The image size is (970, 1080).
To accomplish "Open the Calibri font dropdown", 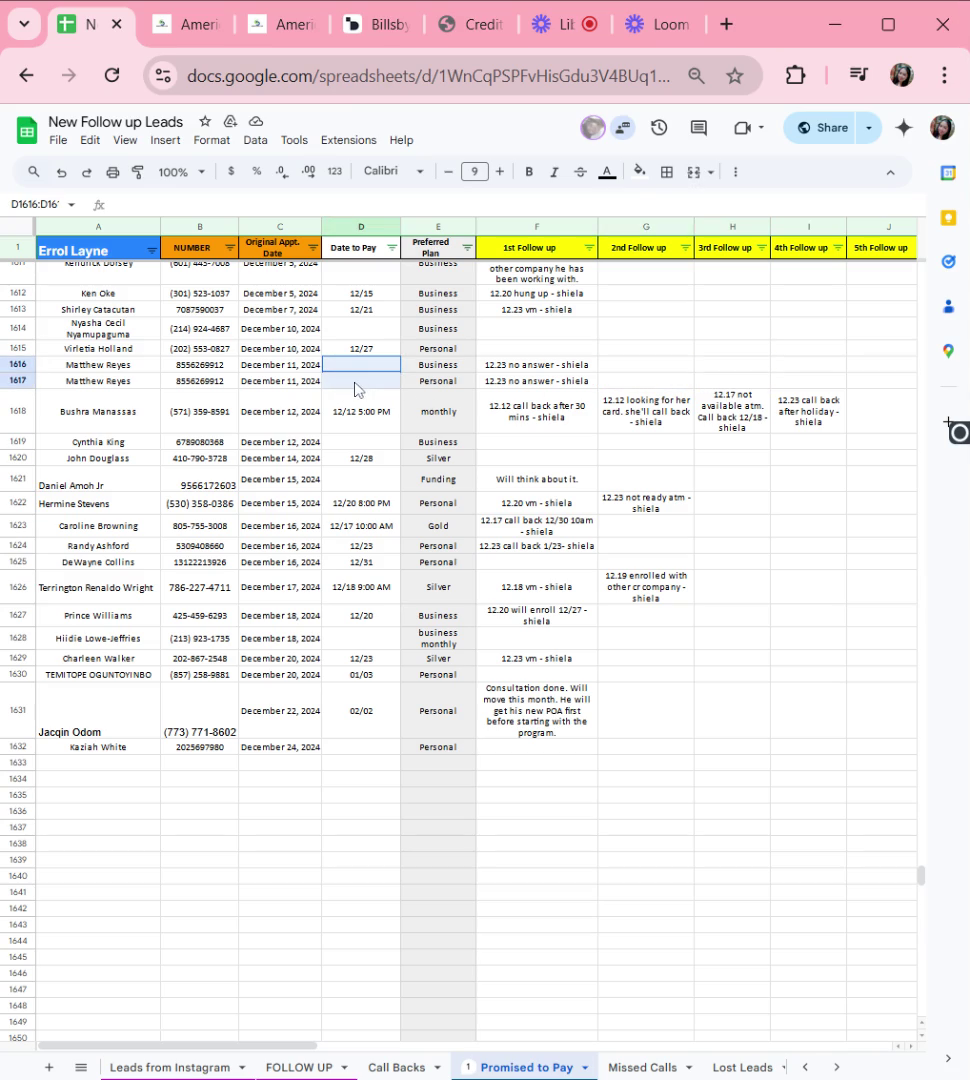I will 393,171.
